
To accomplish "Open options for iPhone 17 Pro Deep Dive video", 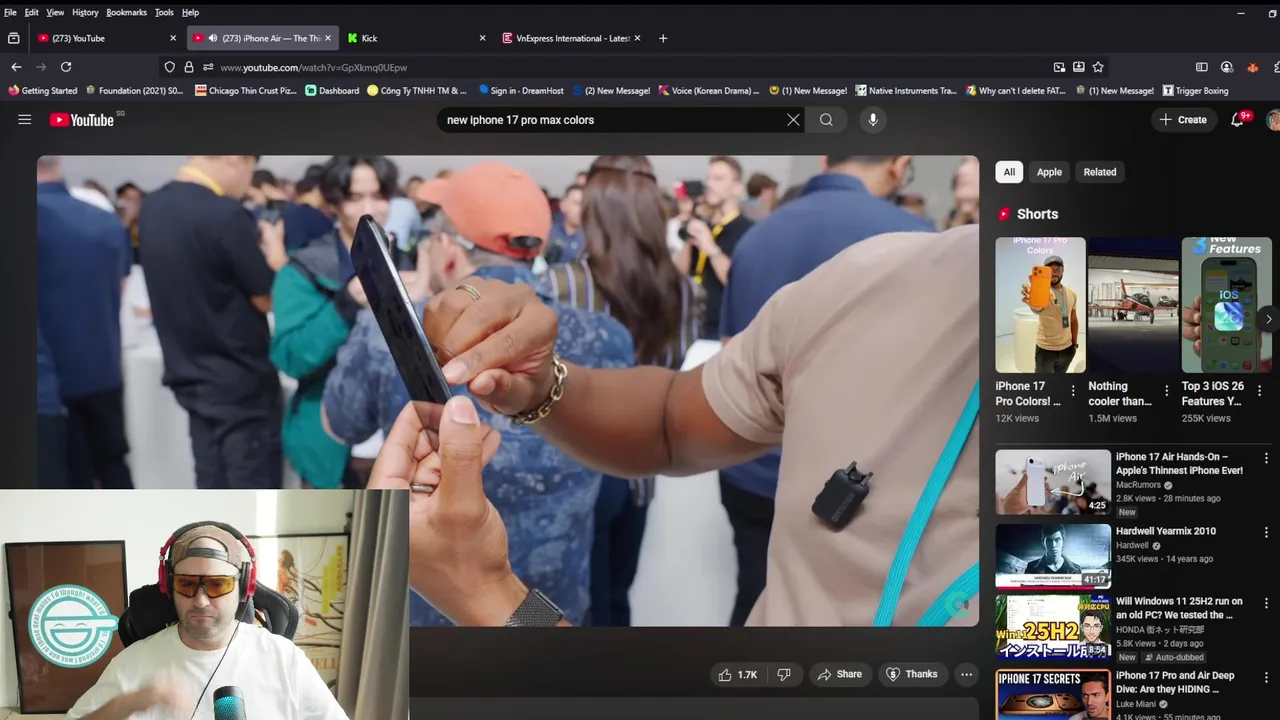I will click(x=1266, y=677).
